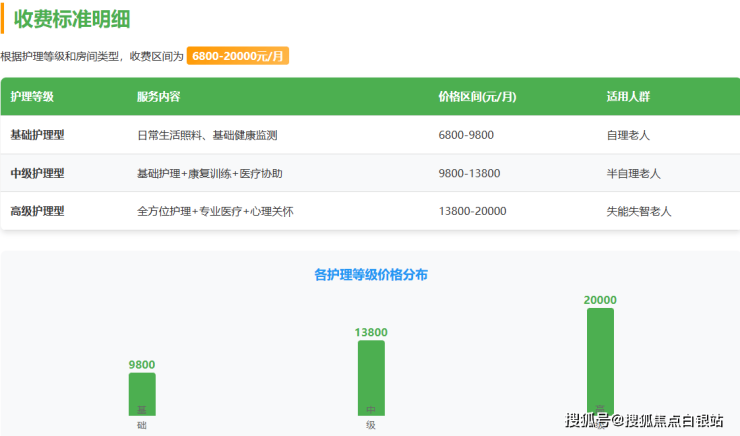Viewport: 740px width, 436px height.
Task: Click the 价格区间(元/月) column header
Action: coord(477,97)
